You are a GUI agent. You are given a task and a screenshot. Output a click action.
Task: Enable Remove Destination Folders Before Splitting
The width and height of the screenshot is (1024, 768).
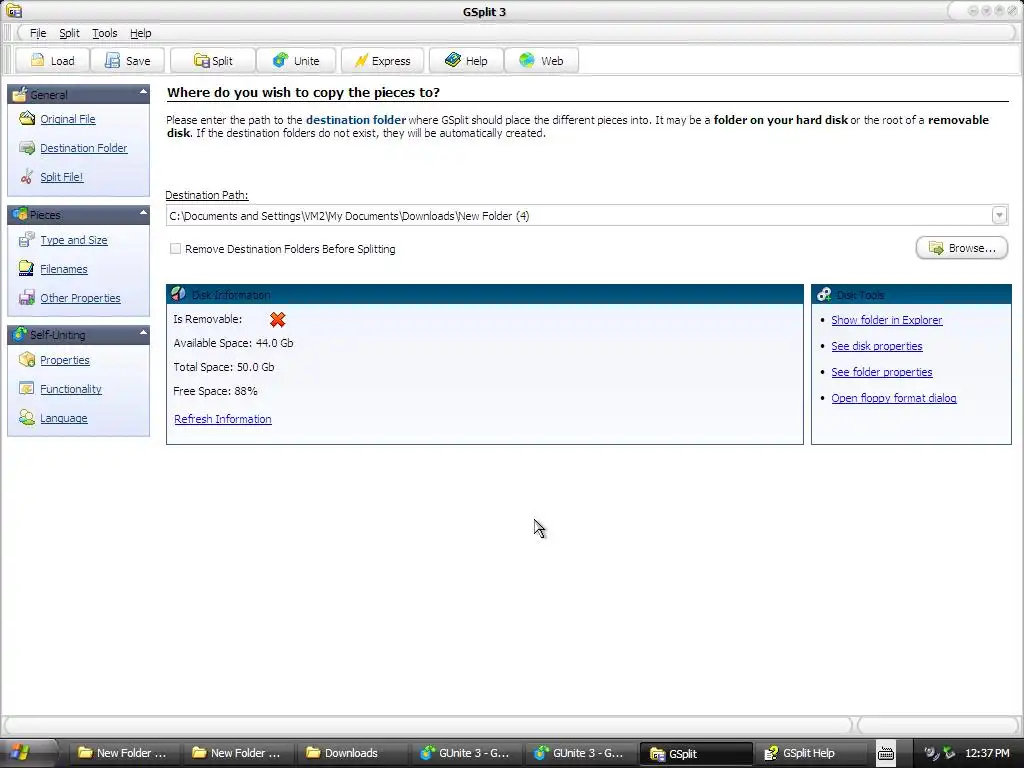pyautogui.click(x=175, y=249)
